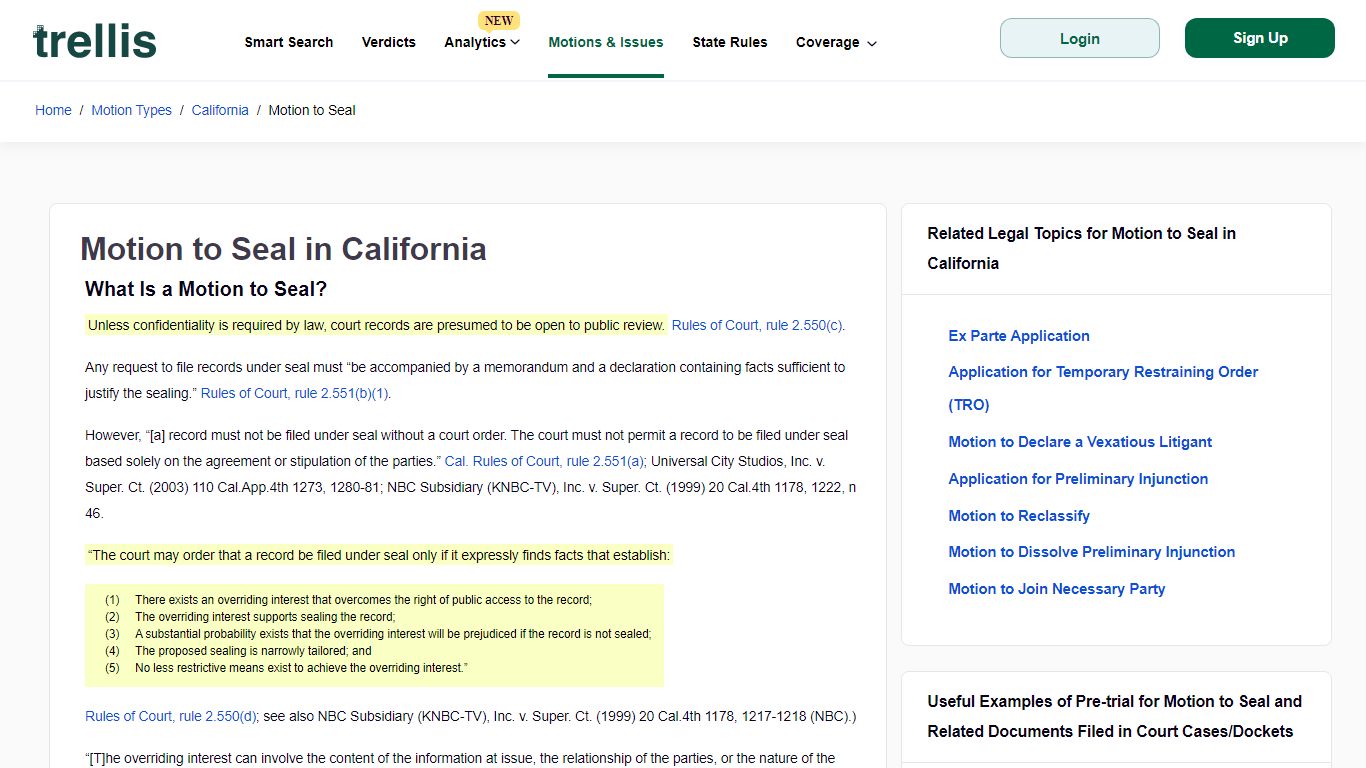Click list item '(2) The overriding interest supports sealing'
Viewport: 1366px width, 768px height.
(250, 617)
